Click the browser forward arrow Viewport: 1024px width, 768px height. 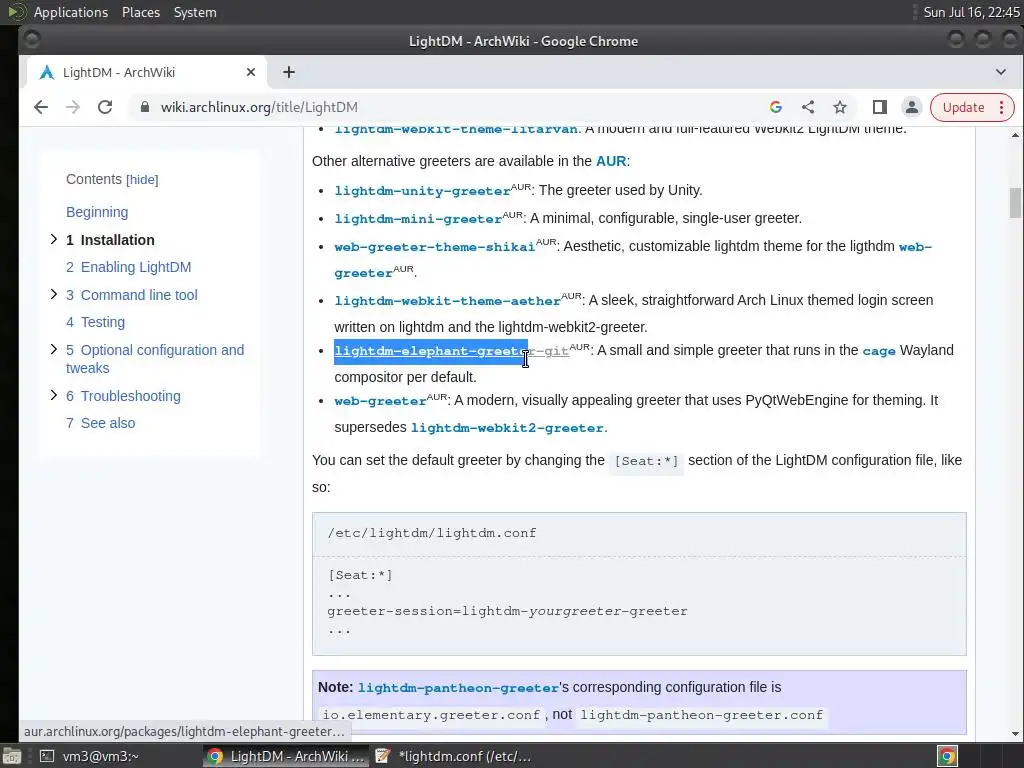pyautogui.click(x=72, y=107)
